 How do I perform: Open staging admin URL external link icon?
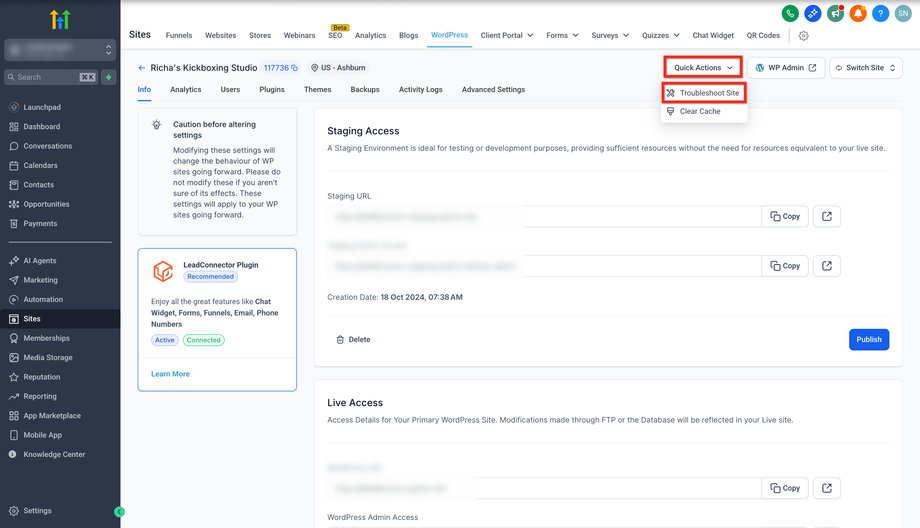[827, 266]
